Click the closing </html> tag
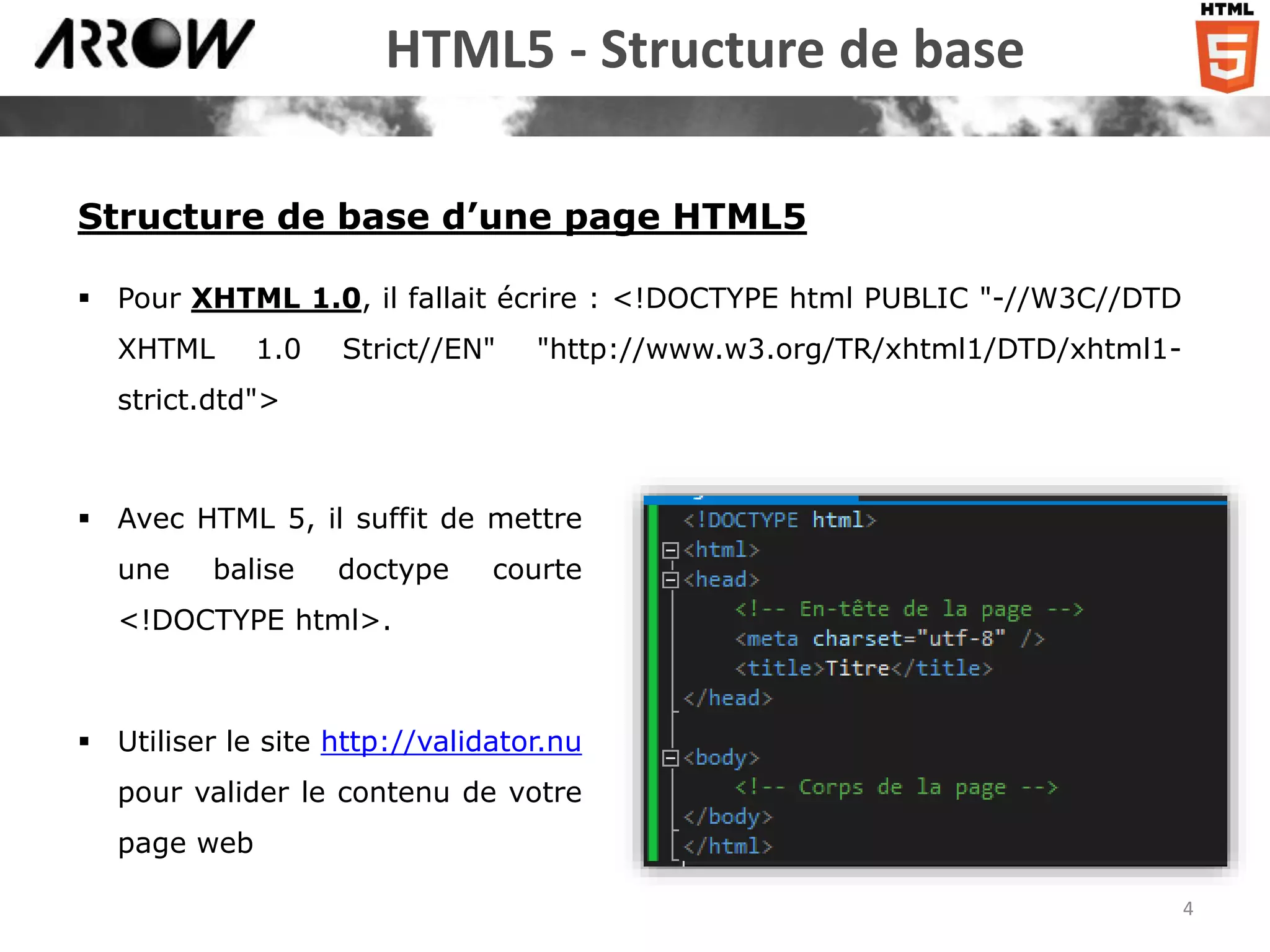Screen dimensions: 1270x952 click(x=728, y=847)
